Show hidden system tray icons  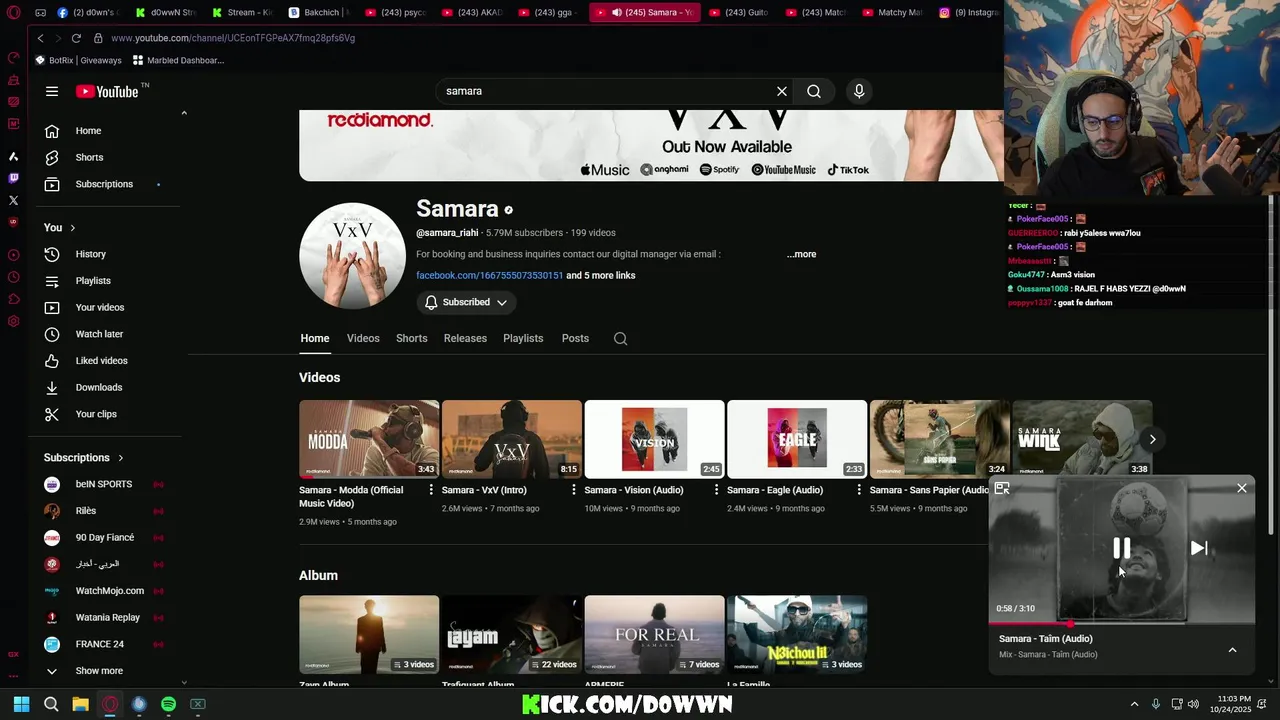(x=1134, y=704)
